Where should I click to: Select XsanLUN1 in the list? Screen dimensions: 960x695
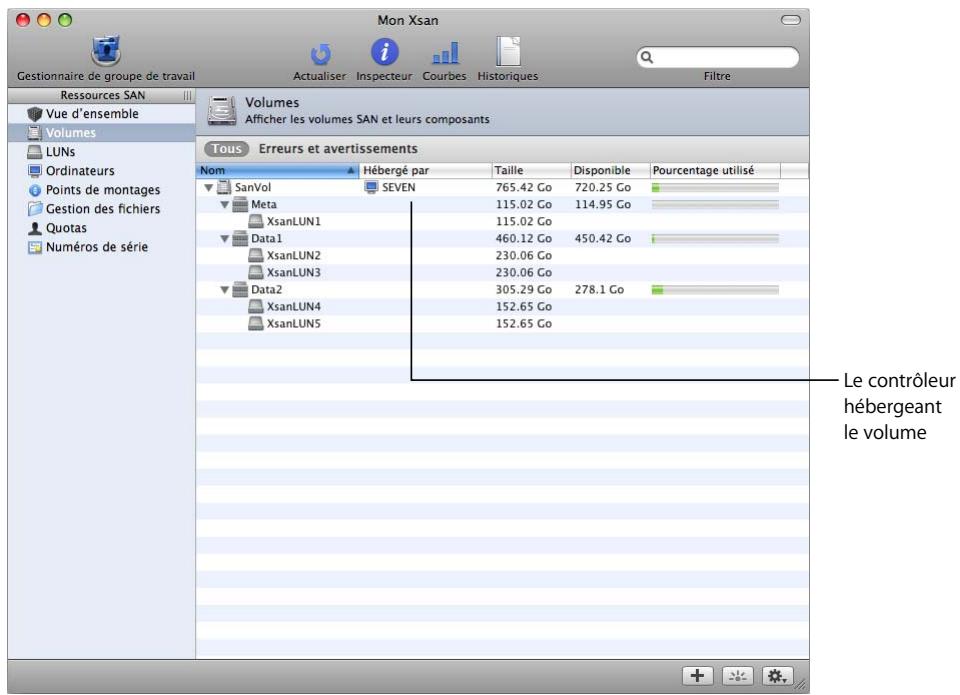click(x=502, y=222)
